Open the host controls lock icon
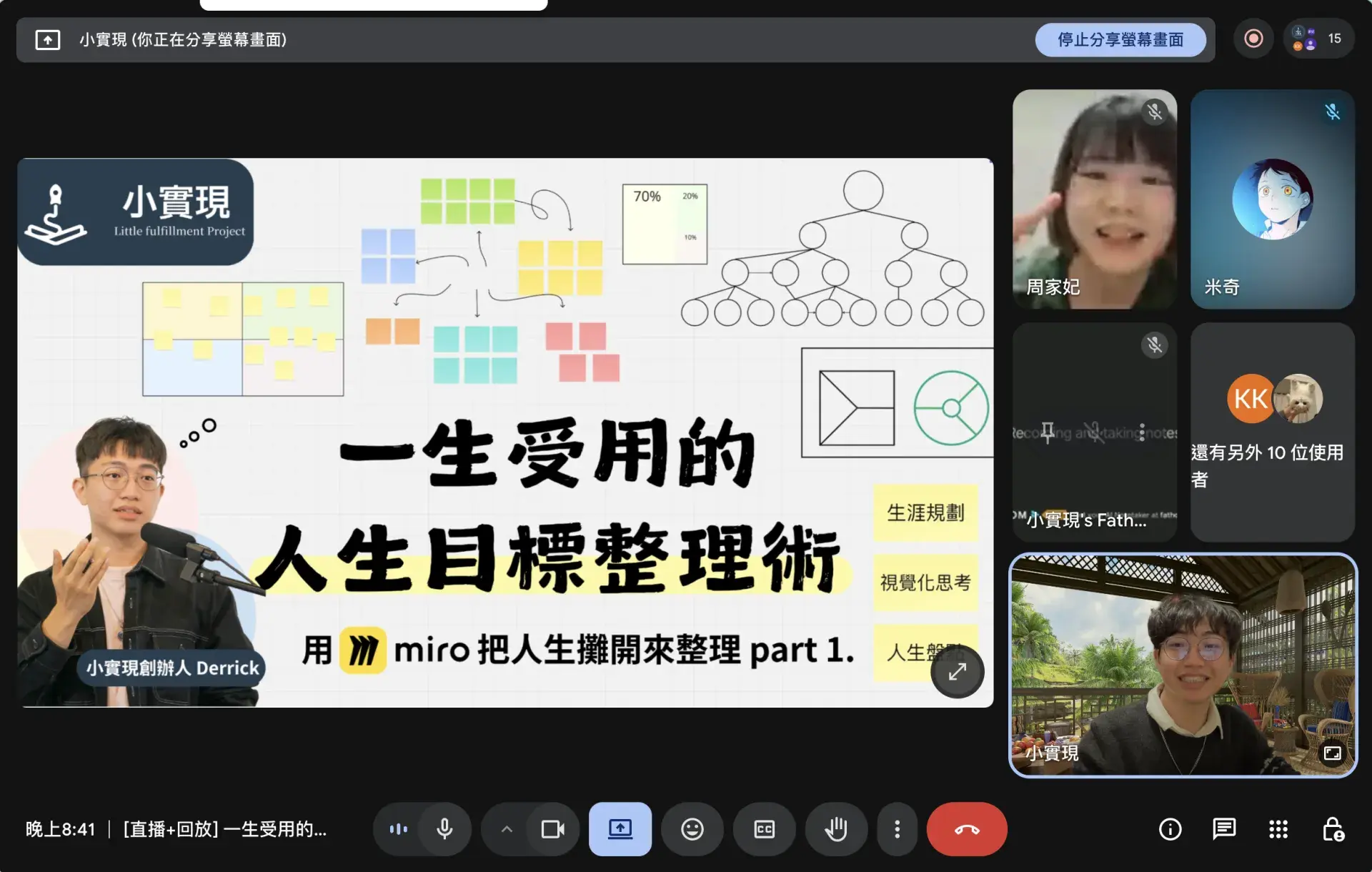The height and width of the screenshot is (872, 1372). click(x=1333, y=829)
